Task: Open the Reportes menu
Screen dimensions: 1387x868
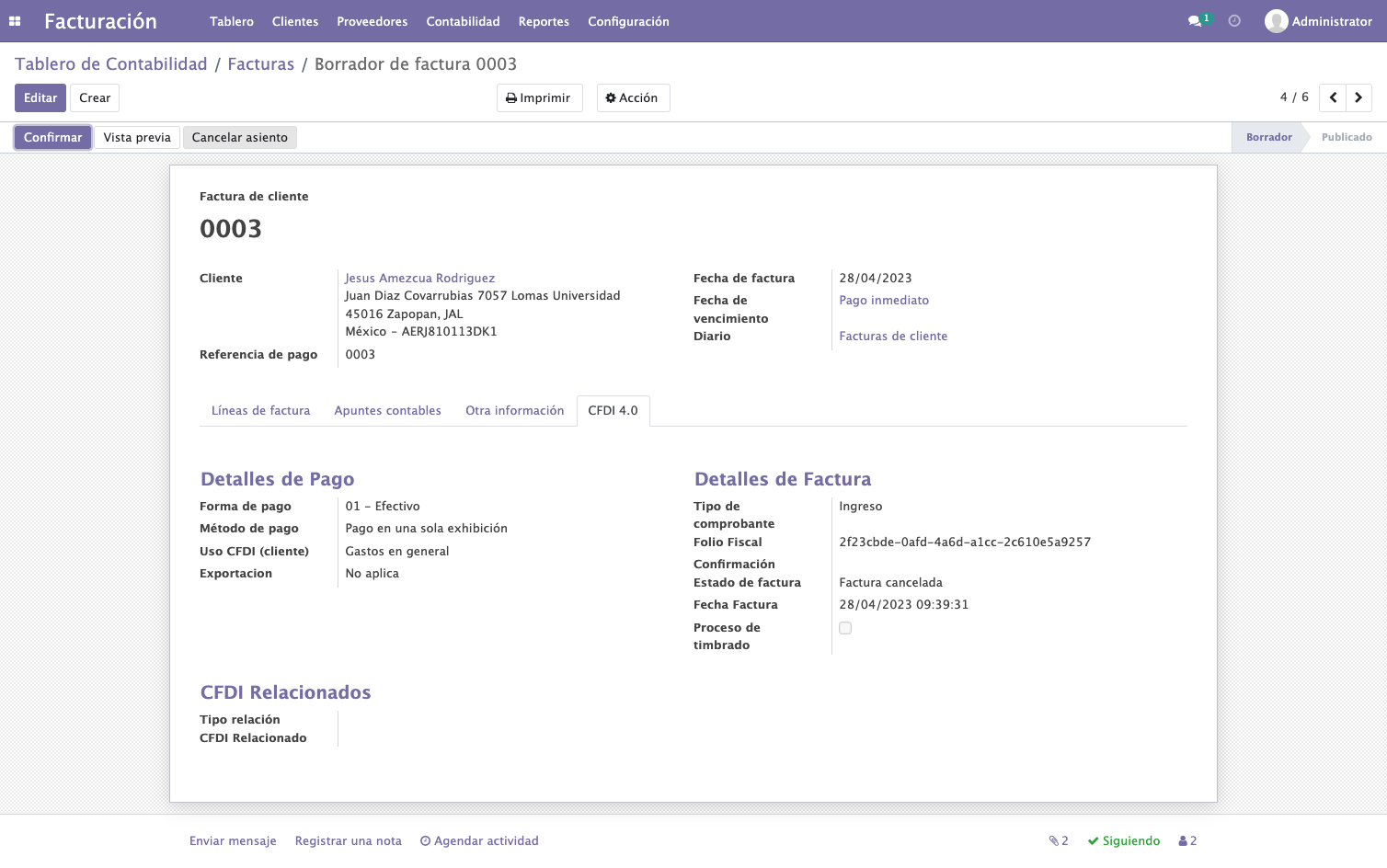Action: click(x=544, y=21)
